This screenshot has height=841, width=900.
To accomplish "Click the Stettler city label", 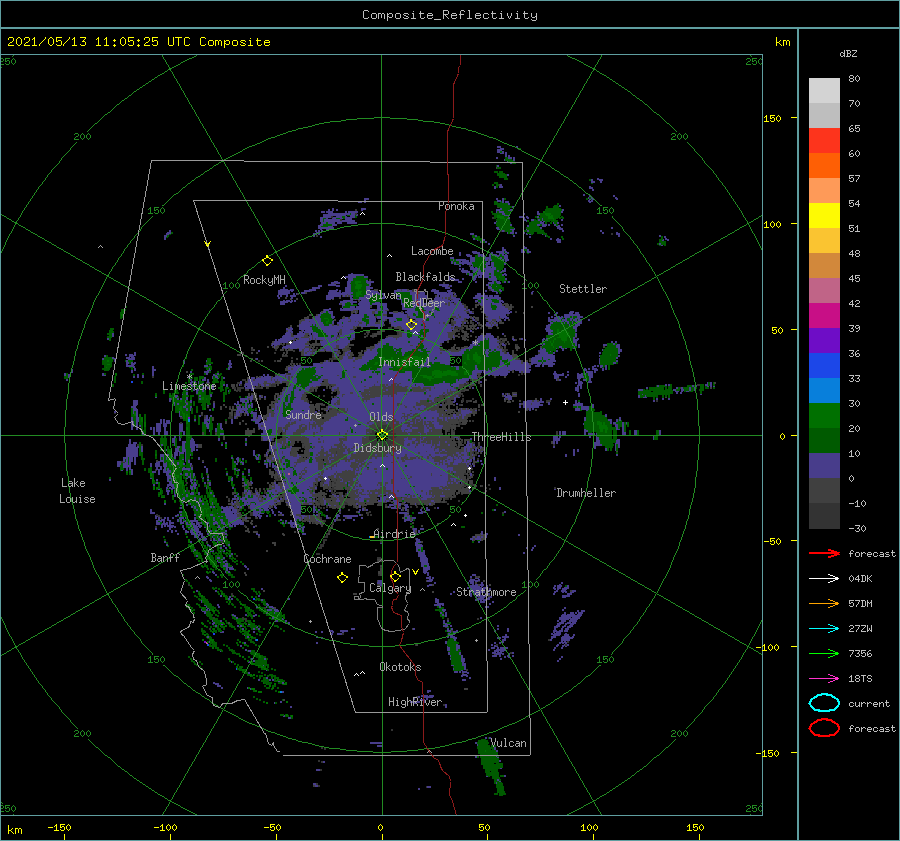I will pyautogui.click(x=583, y=289).
